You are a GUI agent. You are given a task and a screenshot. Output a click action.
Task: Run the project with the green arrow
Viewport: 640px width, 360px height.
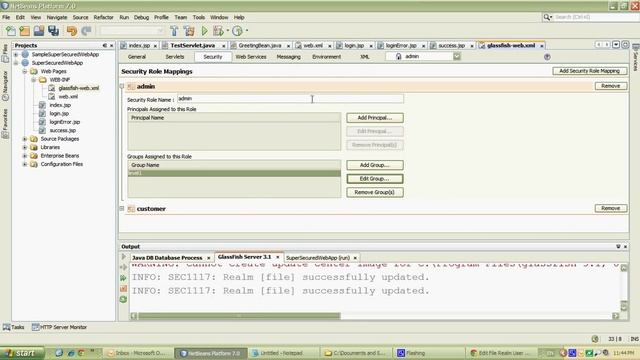pyautogui.click(x=204, y=31)
